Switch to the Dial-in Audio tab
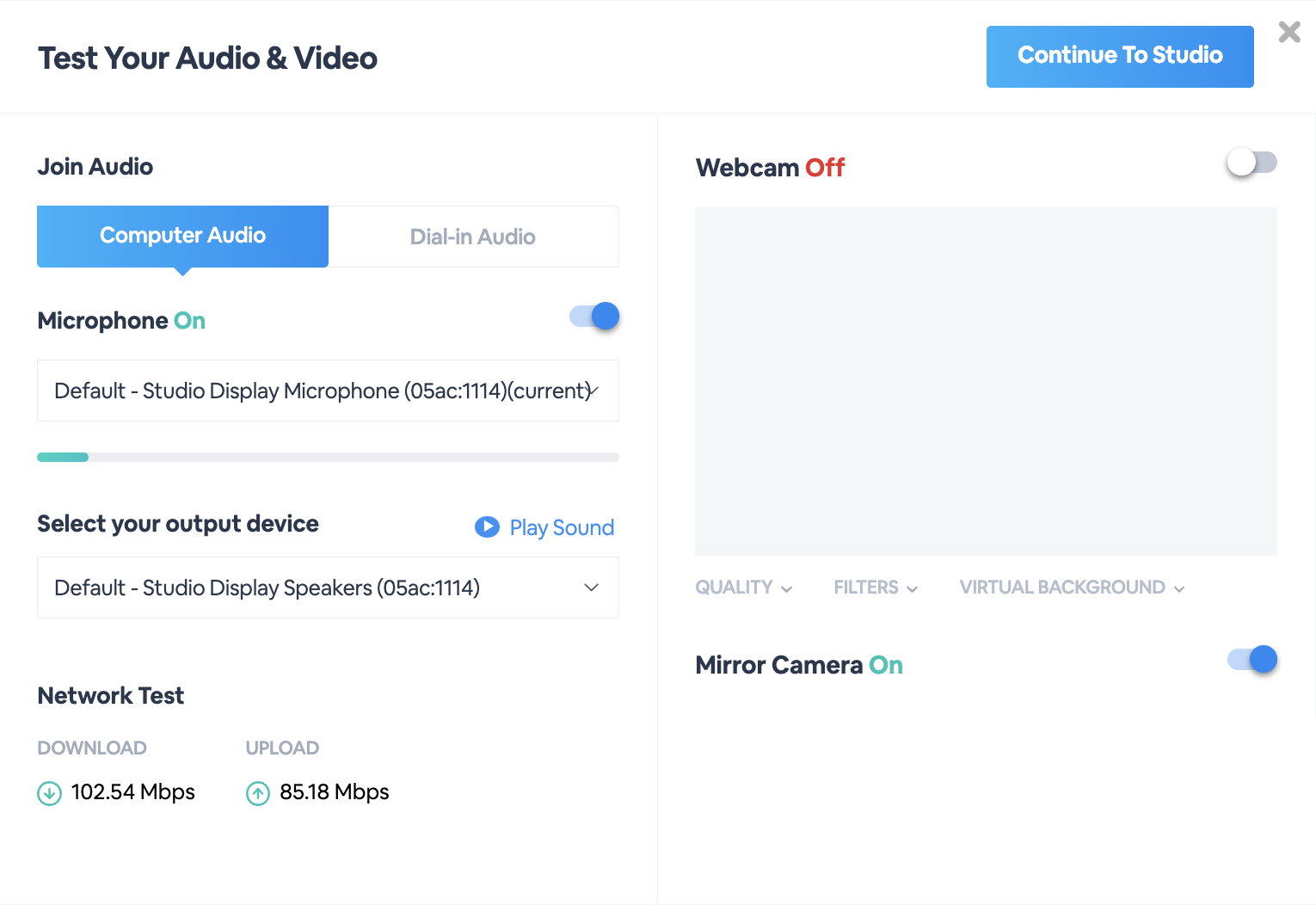Viewport: 1316px width, 905px height. coord(473,236)
